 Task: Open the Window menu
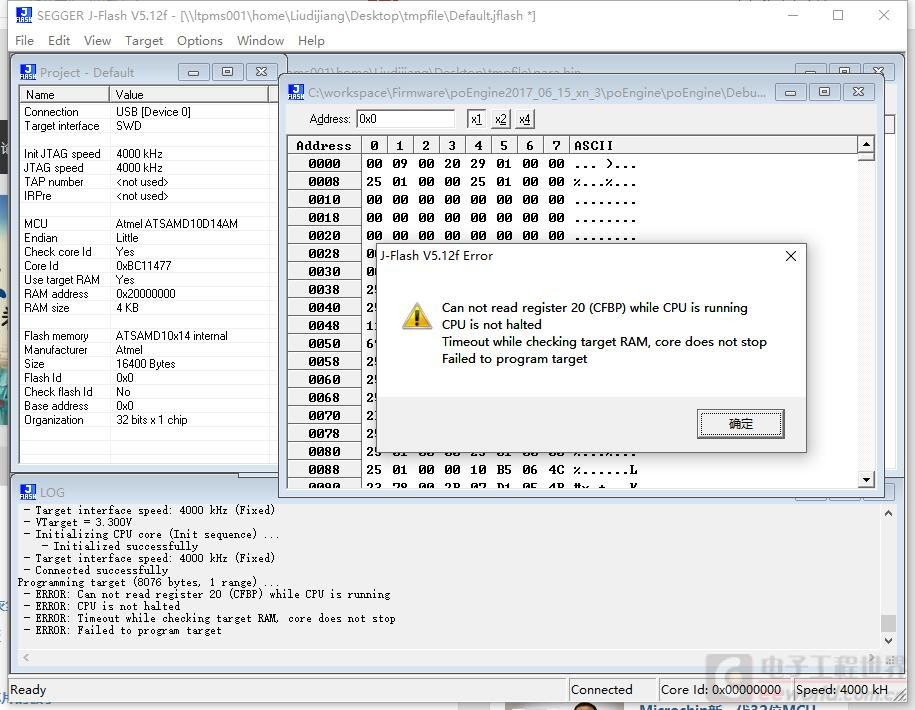[260, 41]
